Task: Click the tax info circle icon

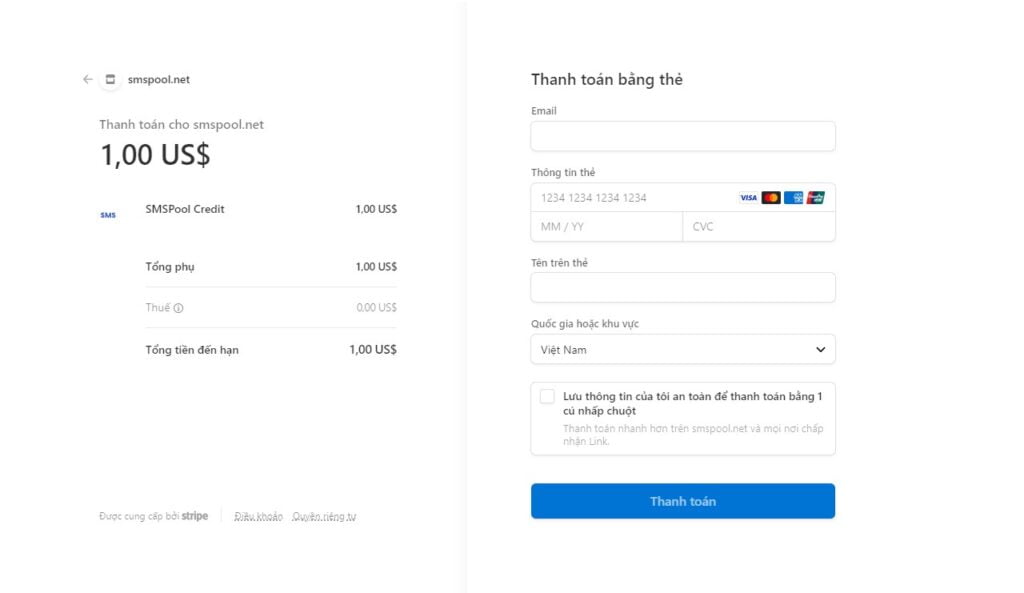Action: tap(178, 308)
